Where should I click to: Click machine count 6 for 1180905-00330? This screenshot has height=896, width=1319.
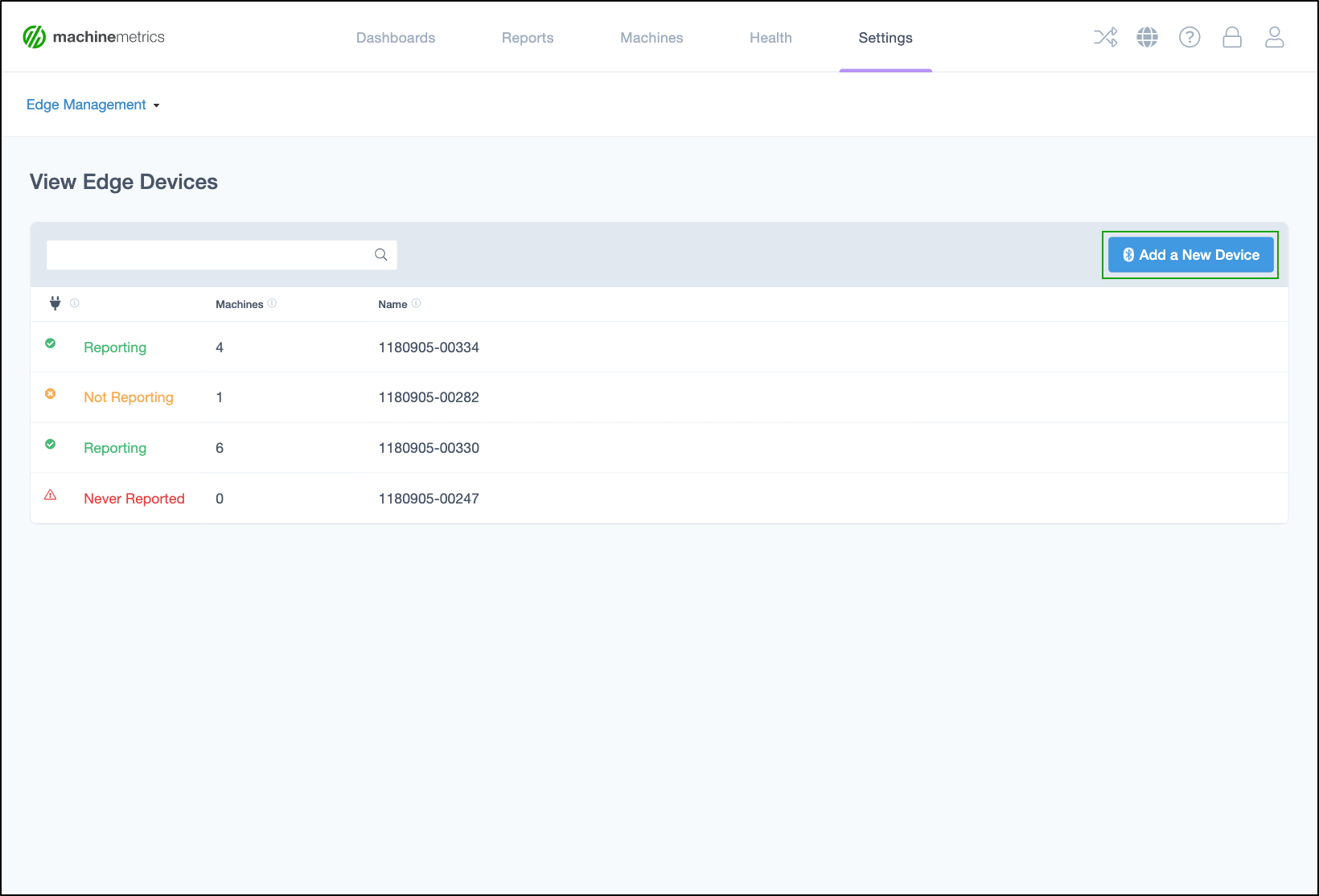coord(220,448)
